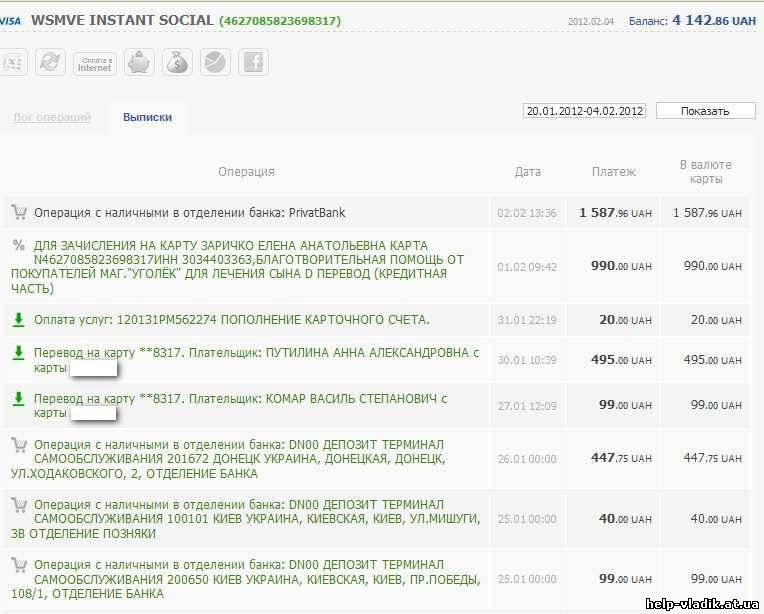Click the Платеж column header
Image resolution: width=764 pixels, height=614 pixels.
click(613, 172)
